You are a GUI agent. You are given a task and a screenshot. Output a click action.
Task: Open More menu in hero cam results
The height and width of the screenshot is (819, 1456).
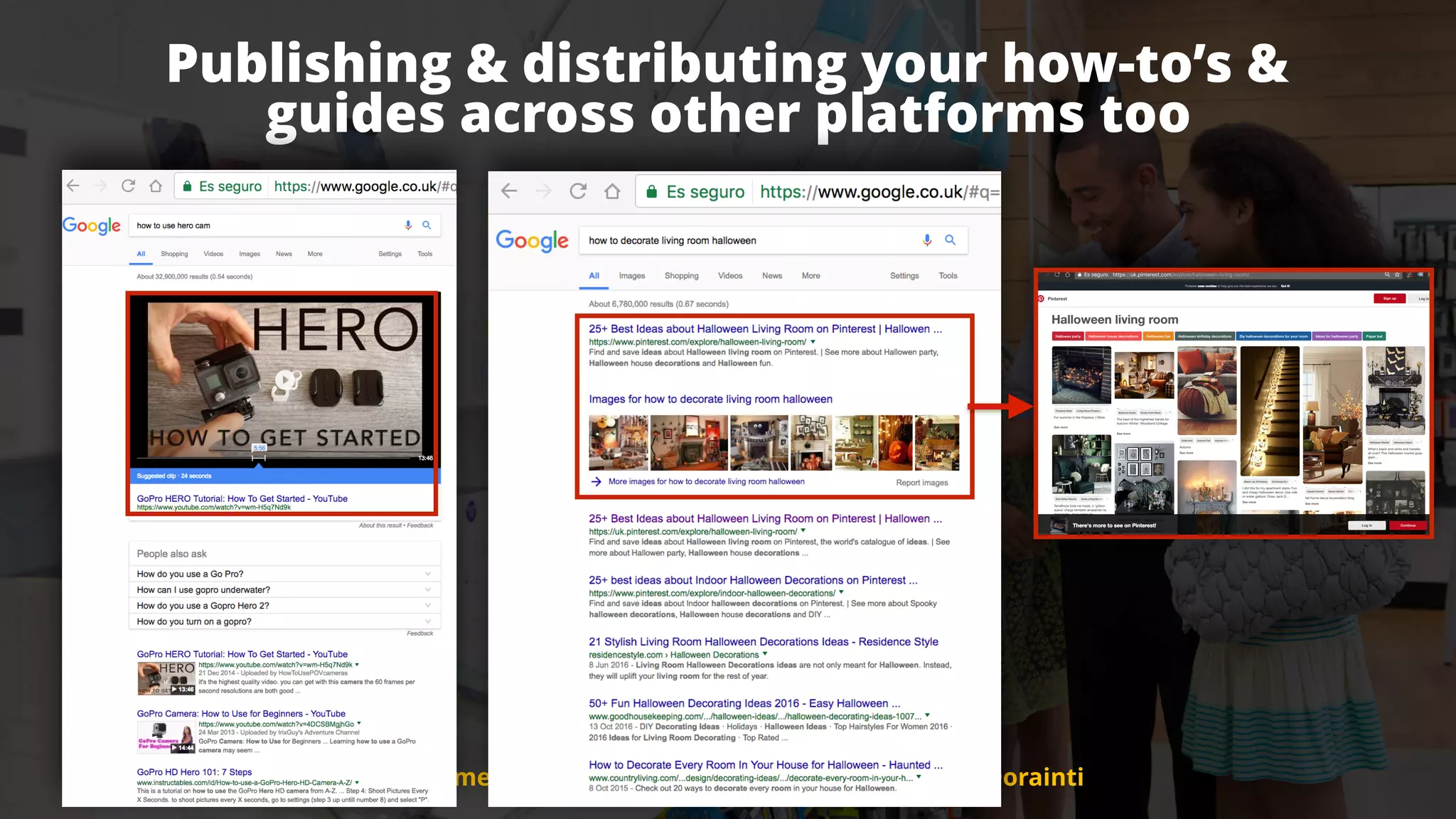[315, 254]
